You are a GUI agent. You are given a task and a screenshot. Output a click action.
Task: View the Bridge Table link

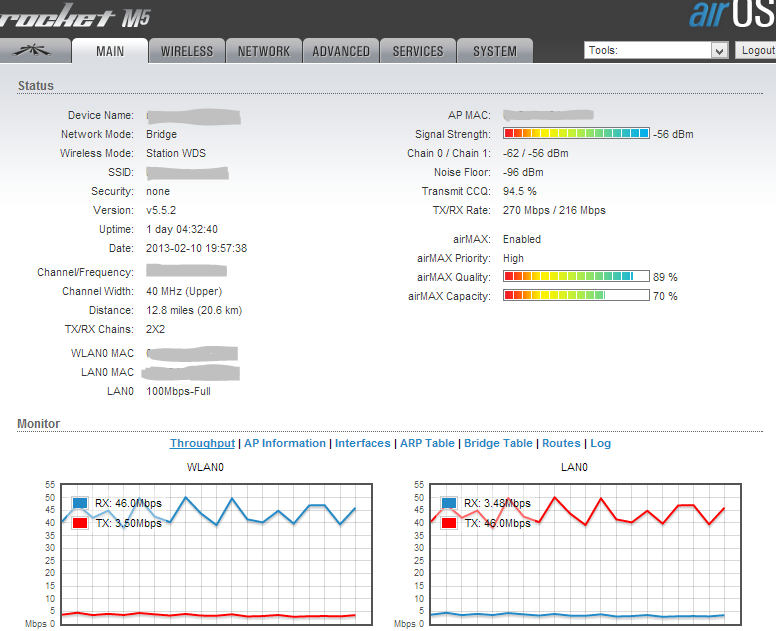[498, 443]
